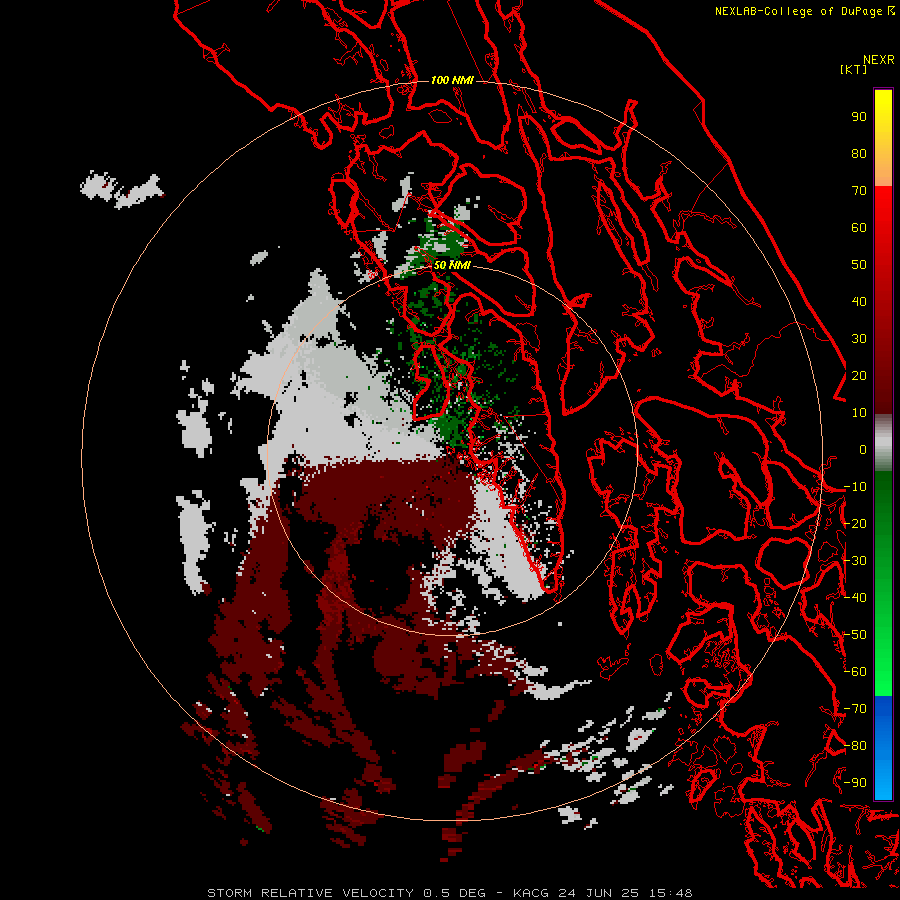
Task: Click the 10 value on the velocity scale
Action: (x=859, y=413)
